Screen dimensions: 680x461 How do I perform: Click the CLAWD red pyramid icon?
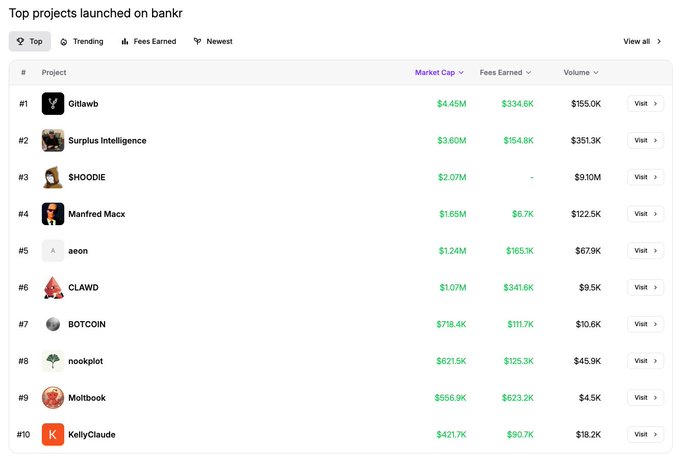coord(53,288)
